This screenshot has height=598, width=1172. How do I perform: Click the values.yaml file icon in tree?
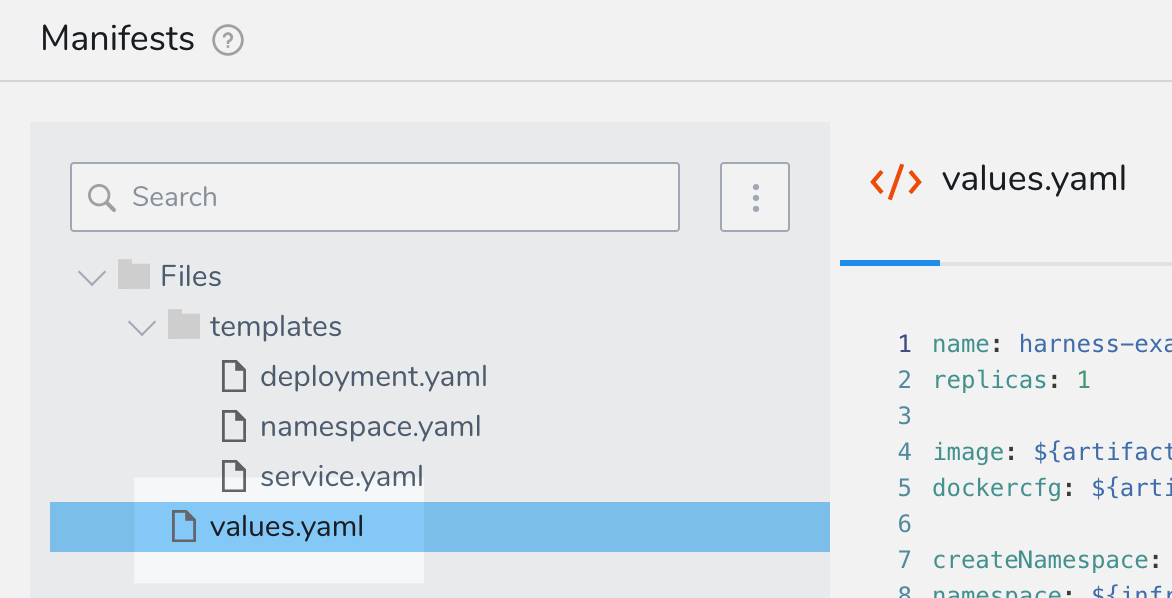(x=184, y=526)
